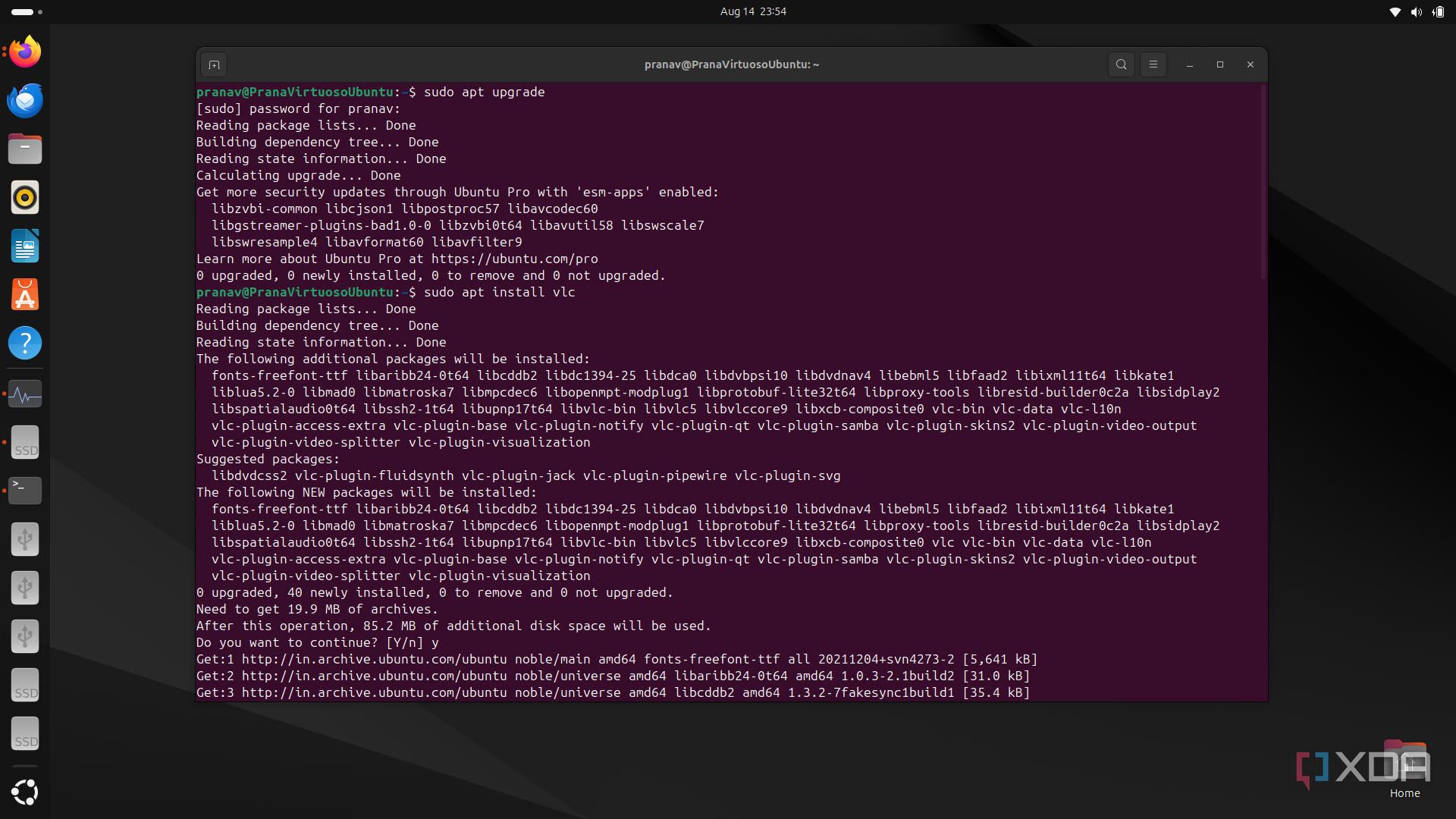Click 'Calculating upgrade... Done' line
The image size is (1456, 819).
[298, 175]
